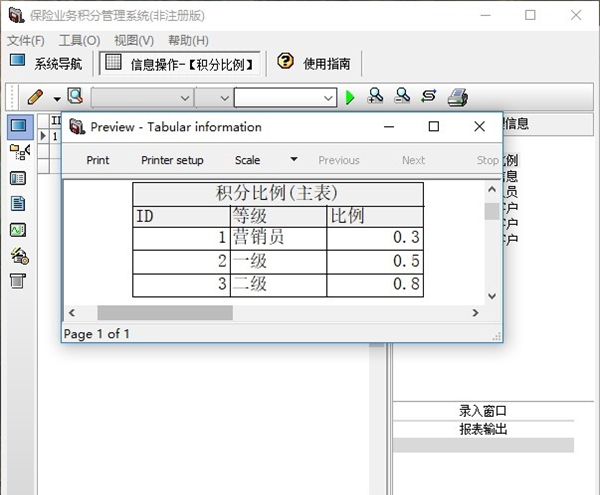
Task: Click the form layout sidebar icon
Action: 18,178
